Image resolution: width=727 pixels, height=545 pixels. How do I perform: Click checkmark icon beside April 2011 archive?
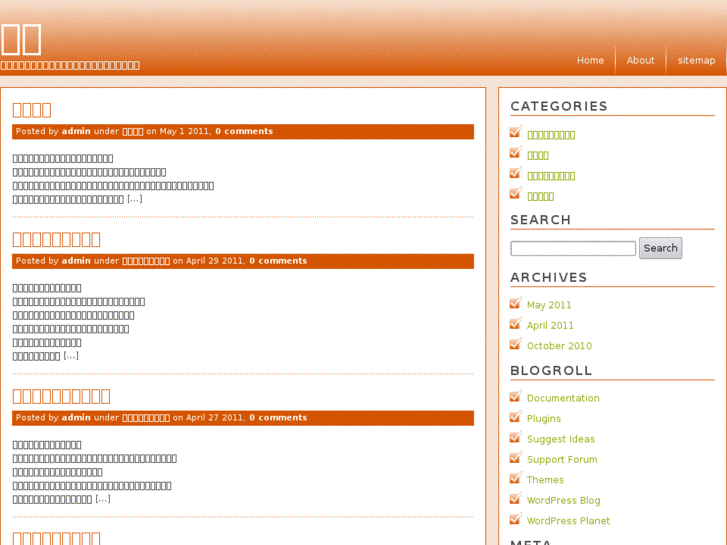[x=516, y=323]
